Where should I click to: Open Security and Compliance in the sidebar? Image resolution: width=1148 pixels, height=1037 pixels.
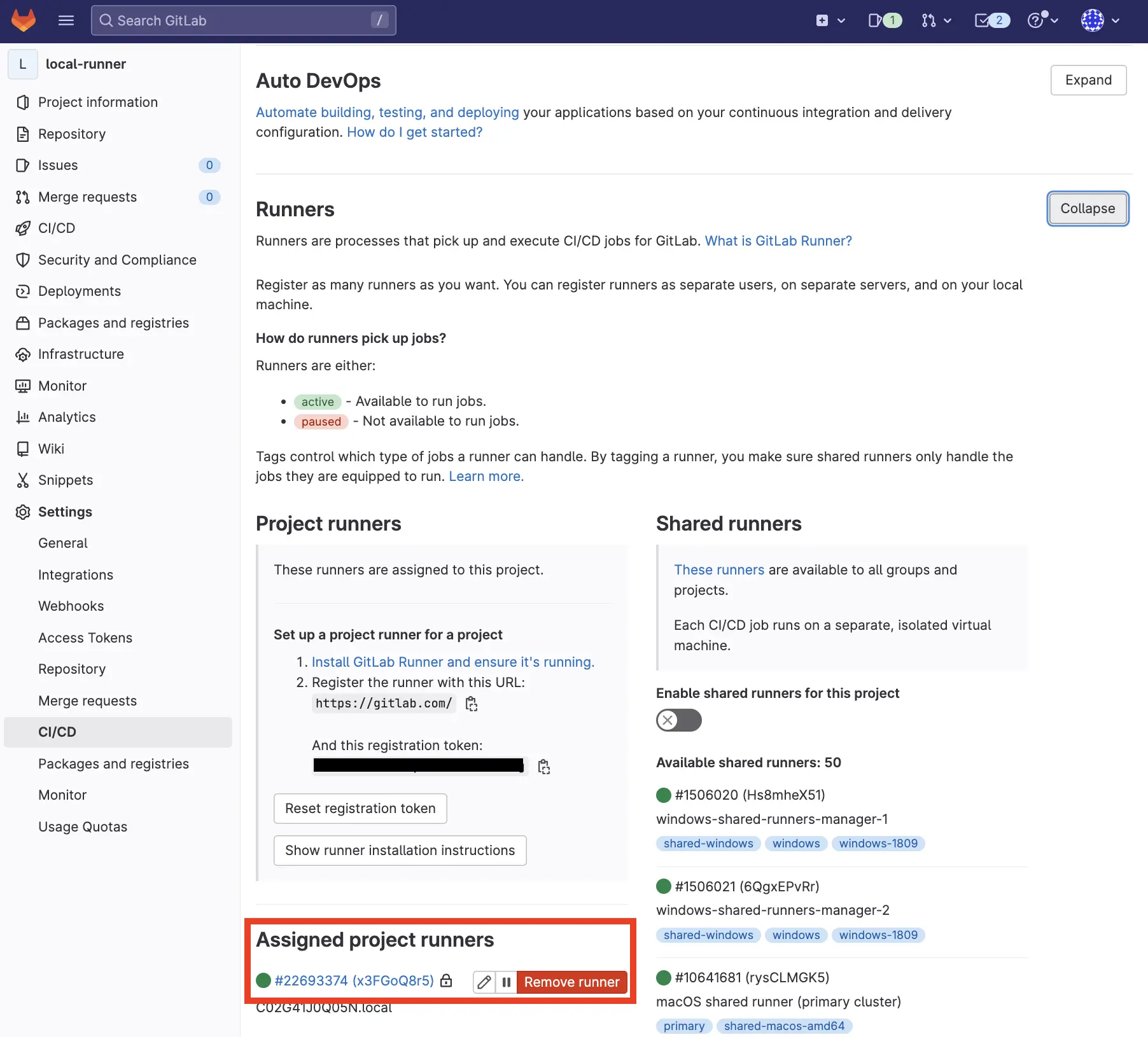pos(117,260)
